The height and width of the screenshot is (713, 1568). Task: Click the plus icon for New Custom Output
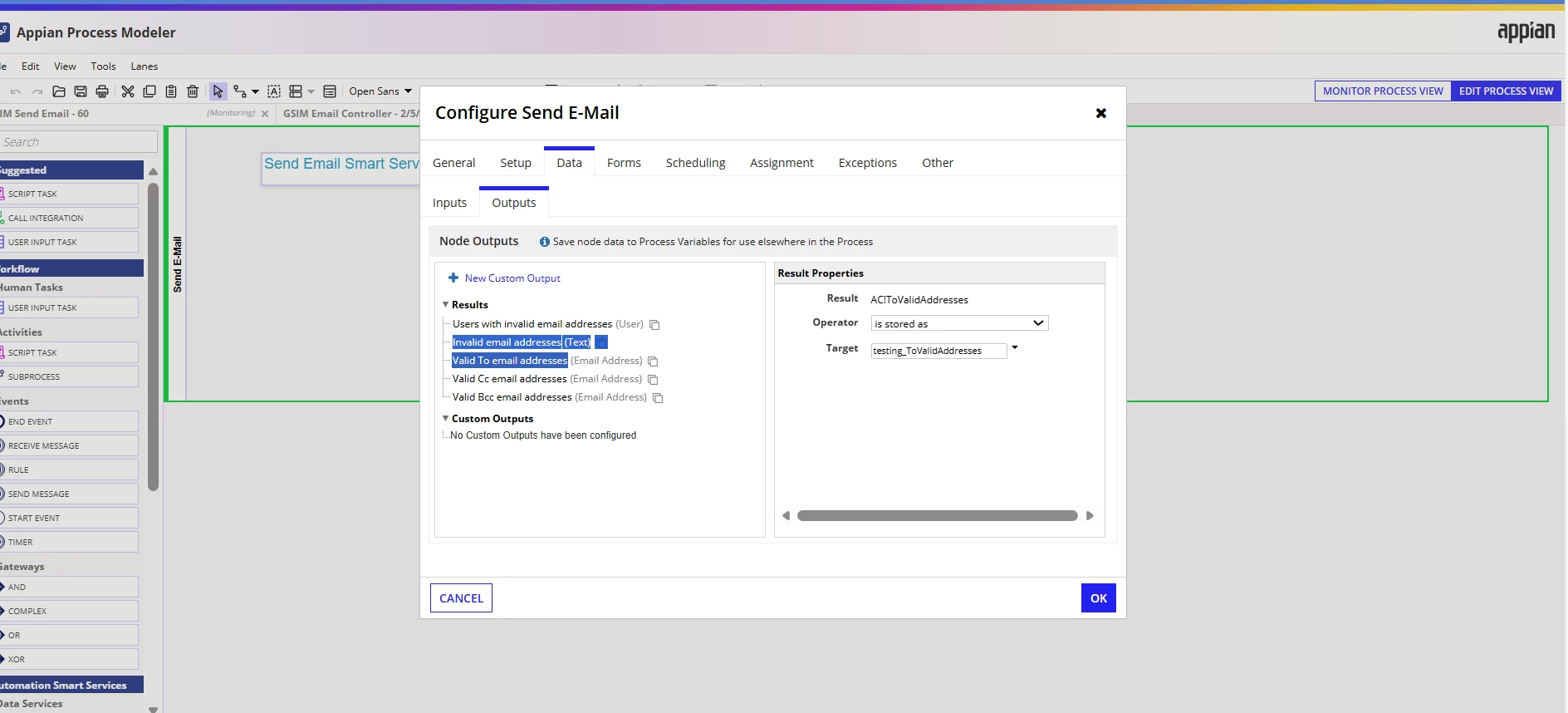(x=453, y=278)
